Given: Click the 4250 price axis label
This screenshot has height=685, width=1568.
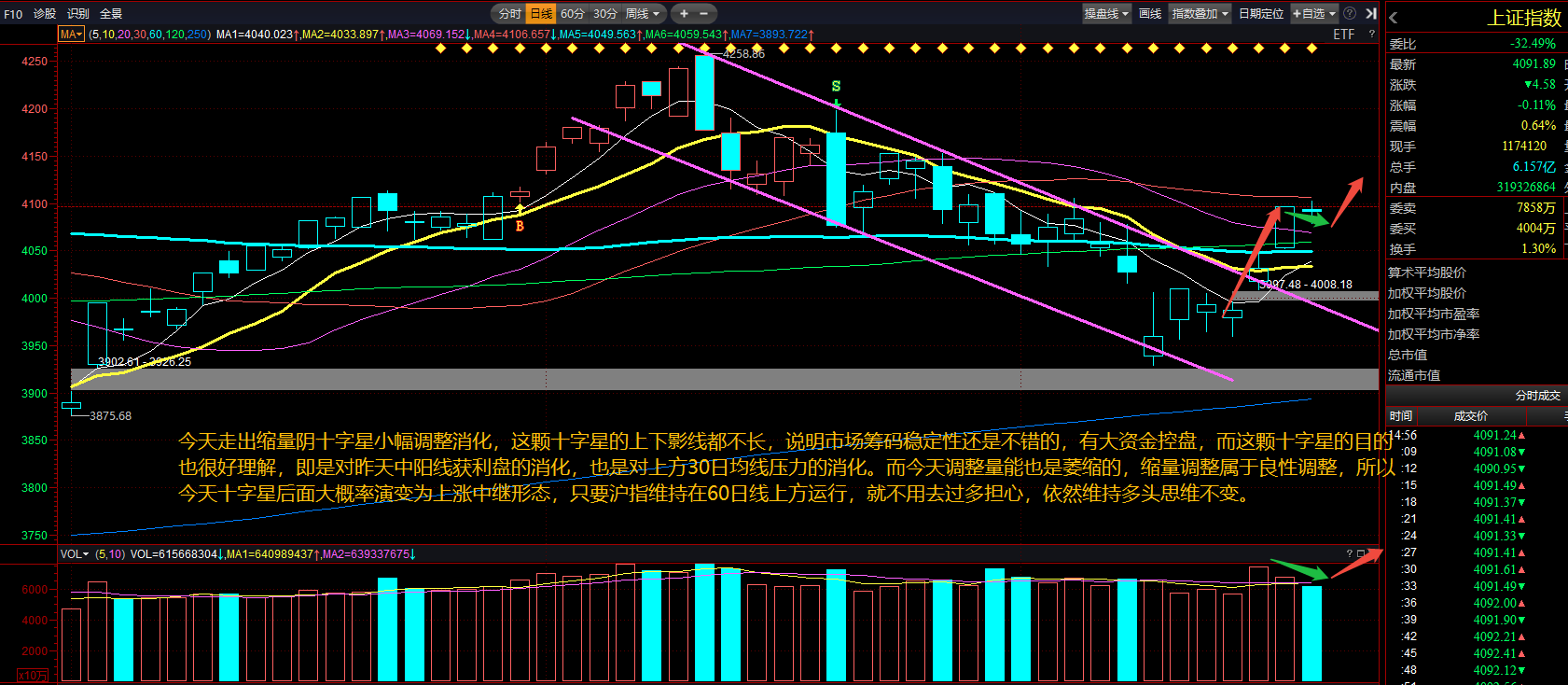Looking at the screenshot, I should [x=34, y=61].
